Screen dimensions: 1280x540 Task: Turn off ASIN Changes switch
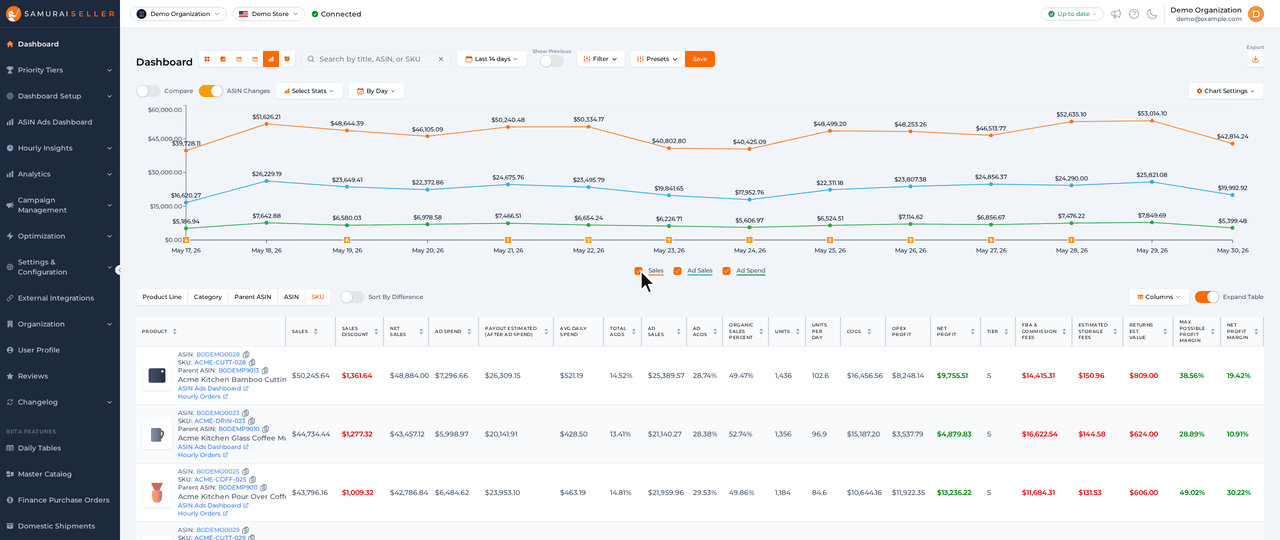pyautogui.click(x=210, y=91)
